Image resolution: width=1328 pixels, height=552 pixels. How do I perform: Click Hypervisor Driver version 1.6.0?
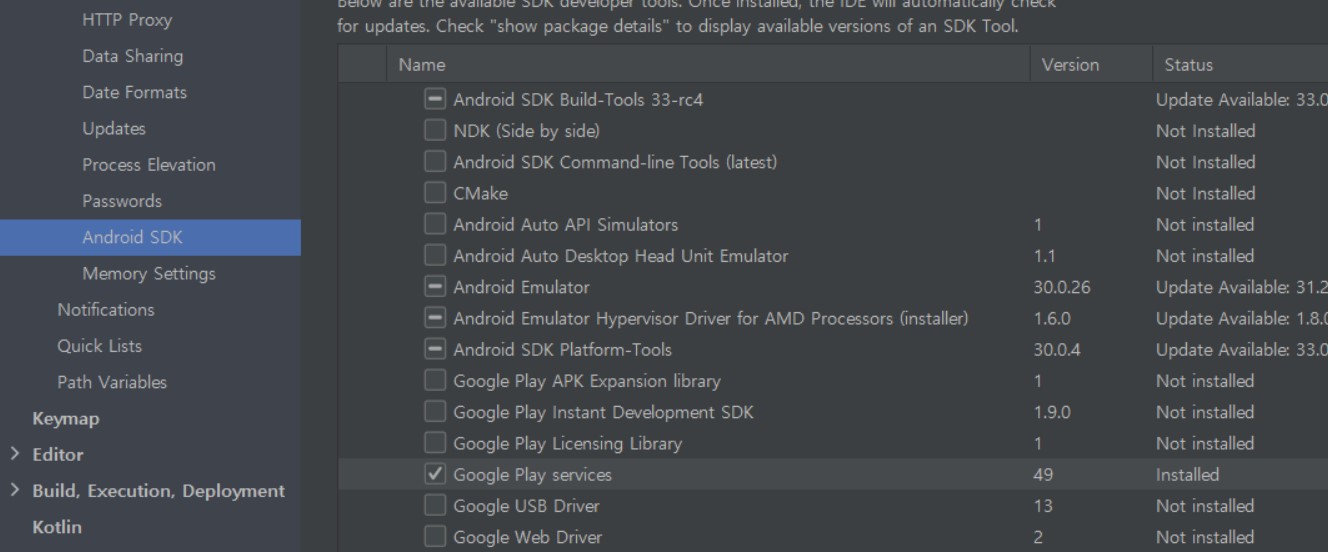[1052, 318]
